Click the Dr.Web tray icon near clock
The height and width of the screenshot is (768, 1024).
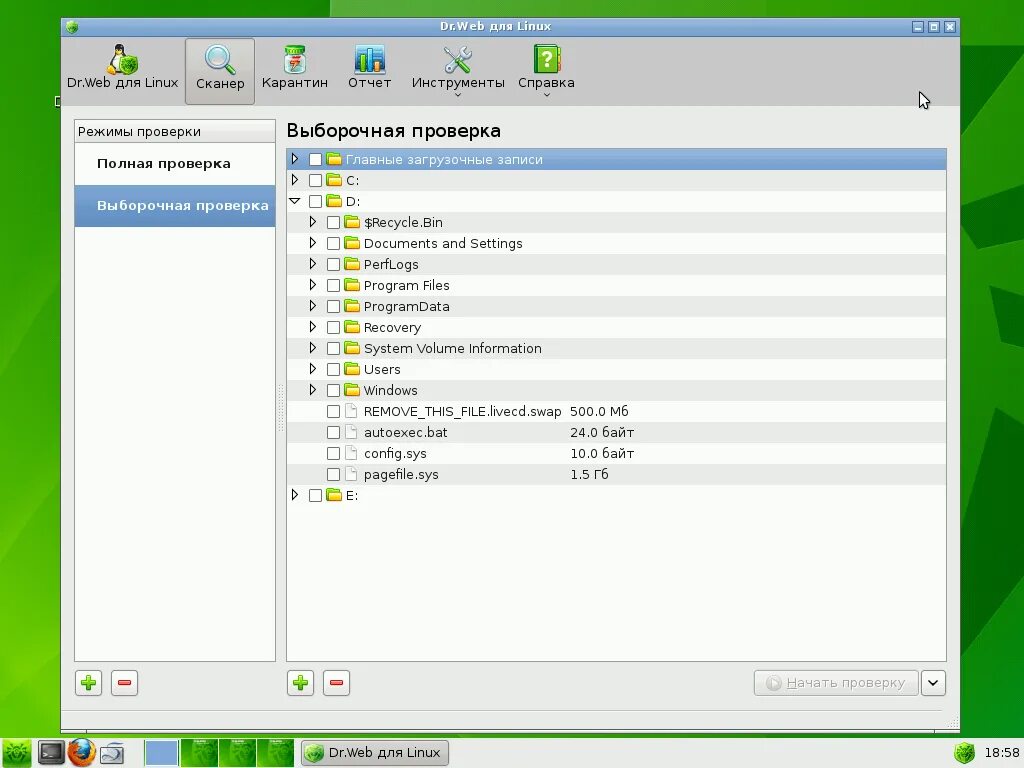[x=965, y=753]
